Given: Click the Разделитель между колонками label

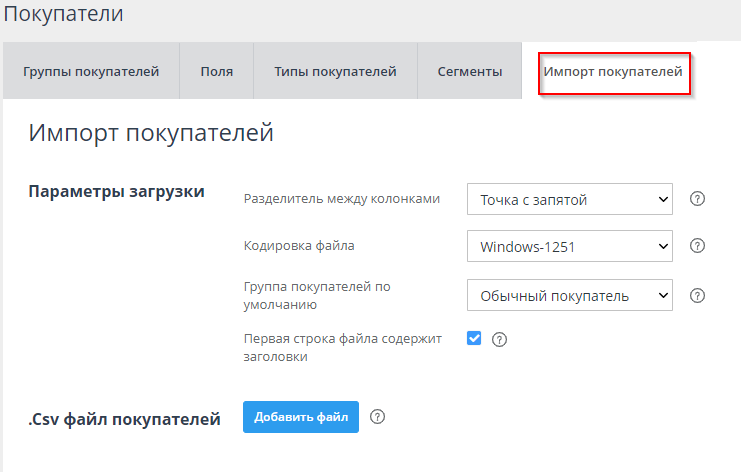Looking at the screenshot, I should (x=341, y=199).
